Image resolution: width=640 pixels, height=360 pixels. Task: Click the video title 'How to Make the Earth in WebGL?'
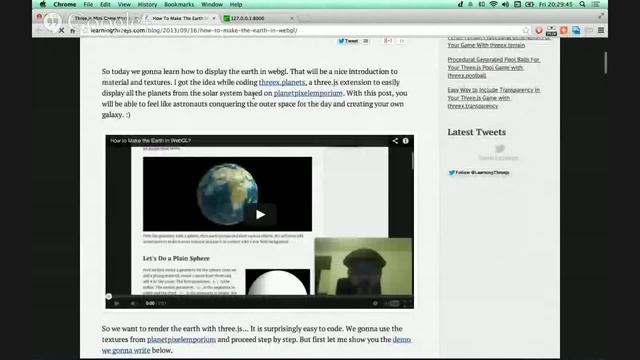pyautogui.click(x=151, y=141)
